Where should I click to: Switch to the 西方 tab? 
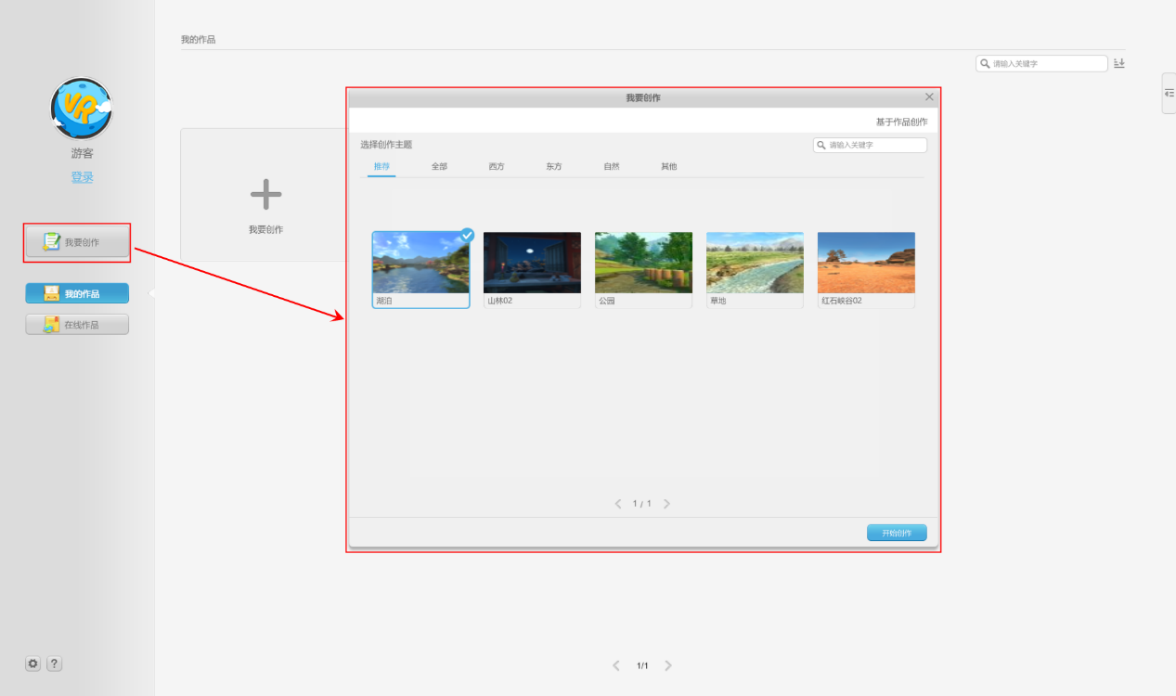pyautogui.click(x=496, y=166)
